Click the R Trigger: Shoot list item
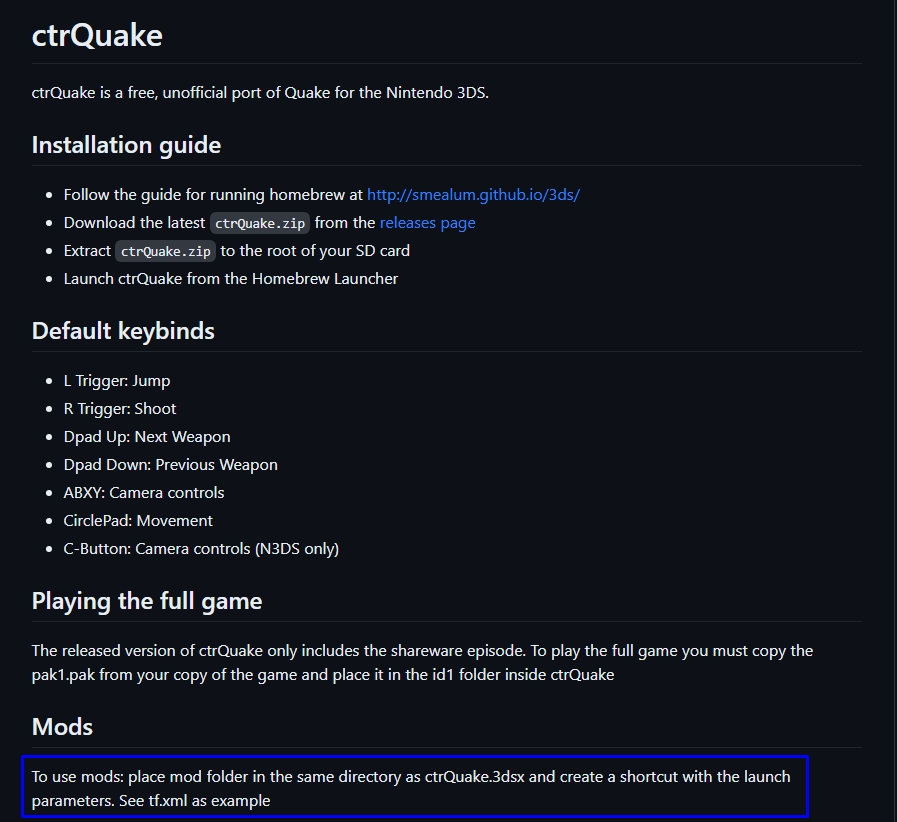The image size is (897, 822). click(x=120, y=409)
